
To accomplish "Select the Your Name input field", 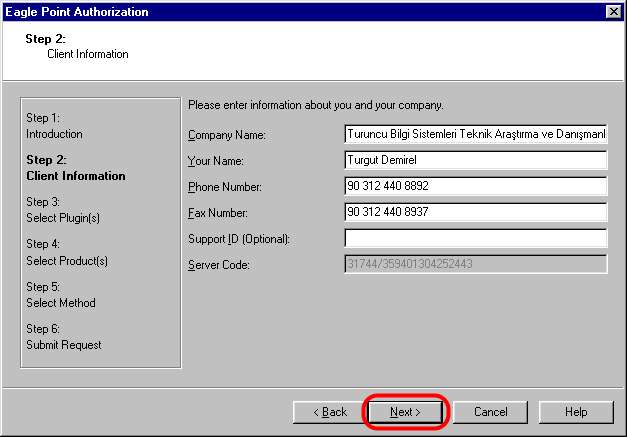I will [x=475, y=160].
